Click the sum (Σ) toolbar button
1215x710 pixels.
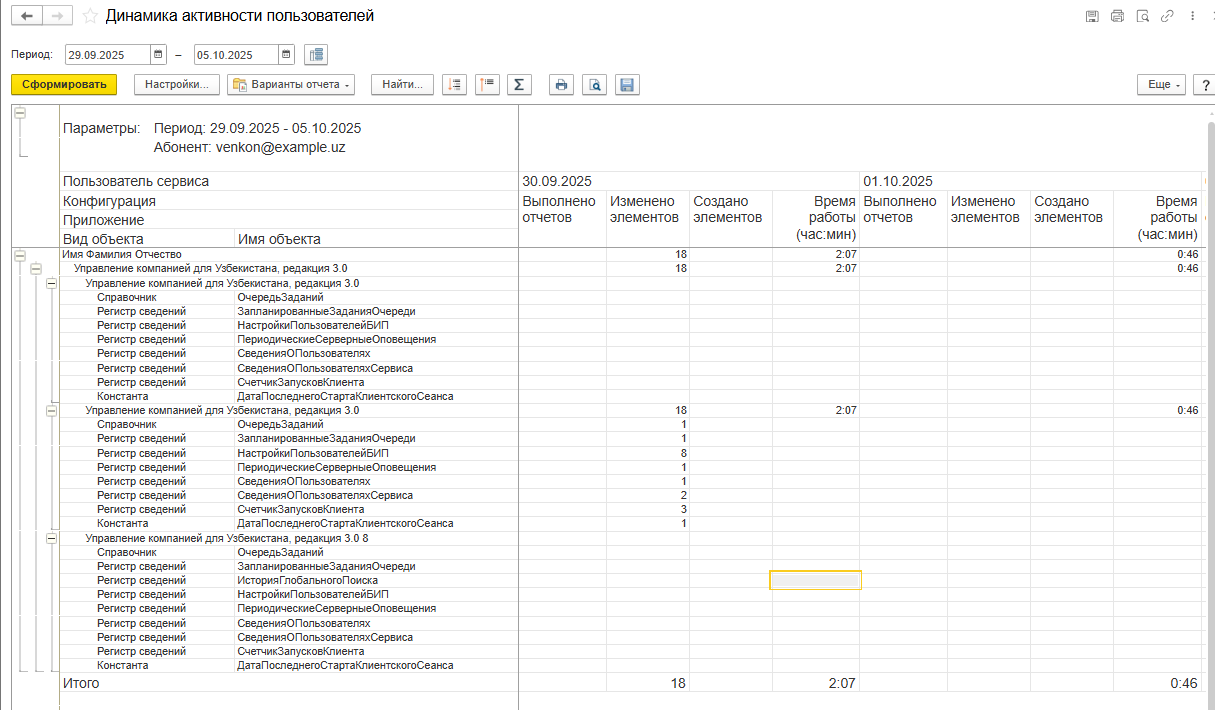pyautogui.click(x=518, y=85)
